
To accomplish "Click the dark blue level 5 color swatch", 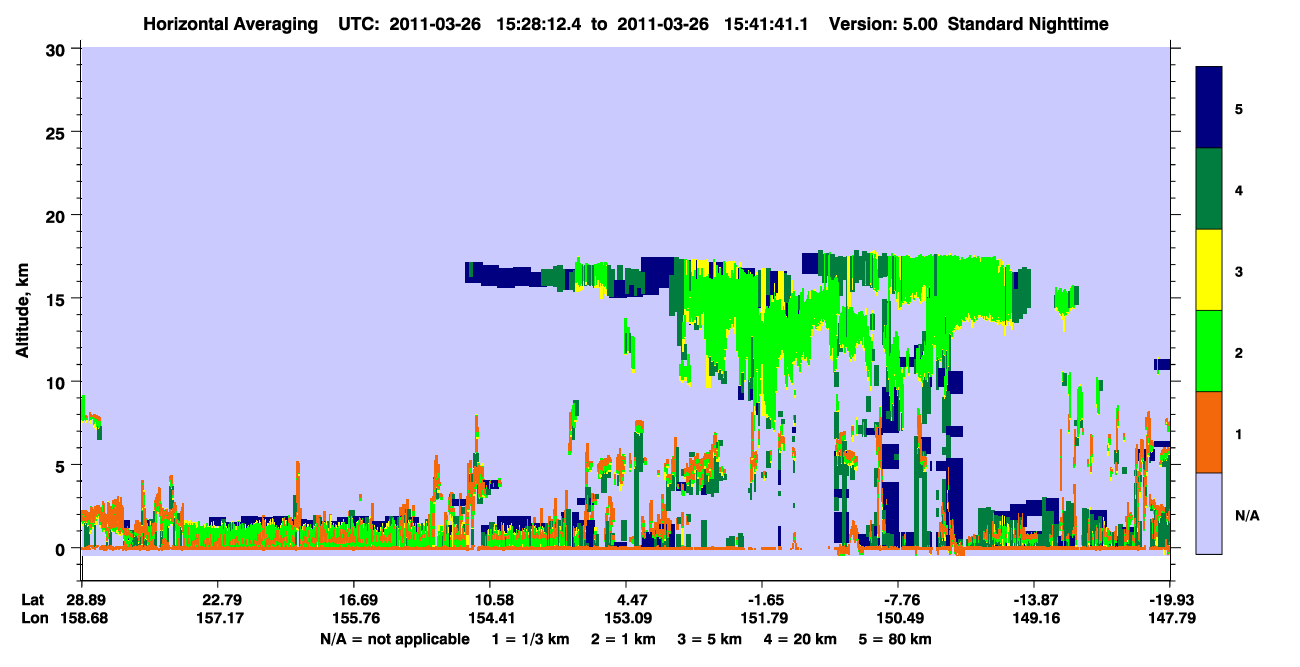I will click(1209, 108).
